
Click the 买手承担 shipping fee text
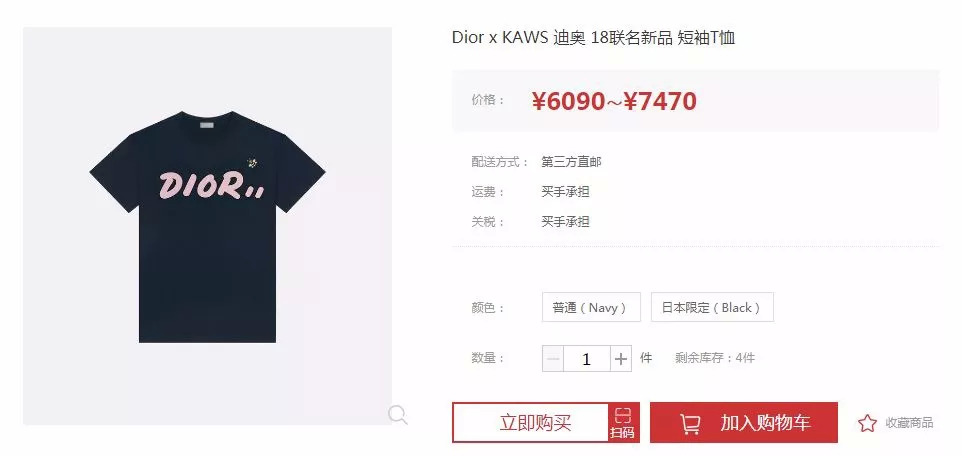[565, 191]
